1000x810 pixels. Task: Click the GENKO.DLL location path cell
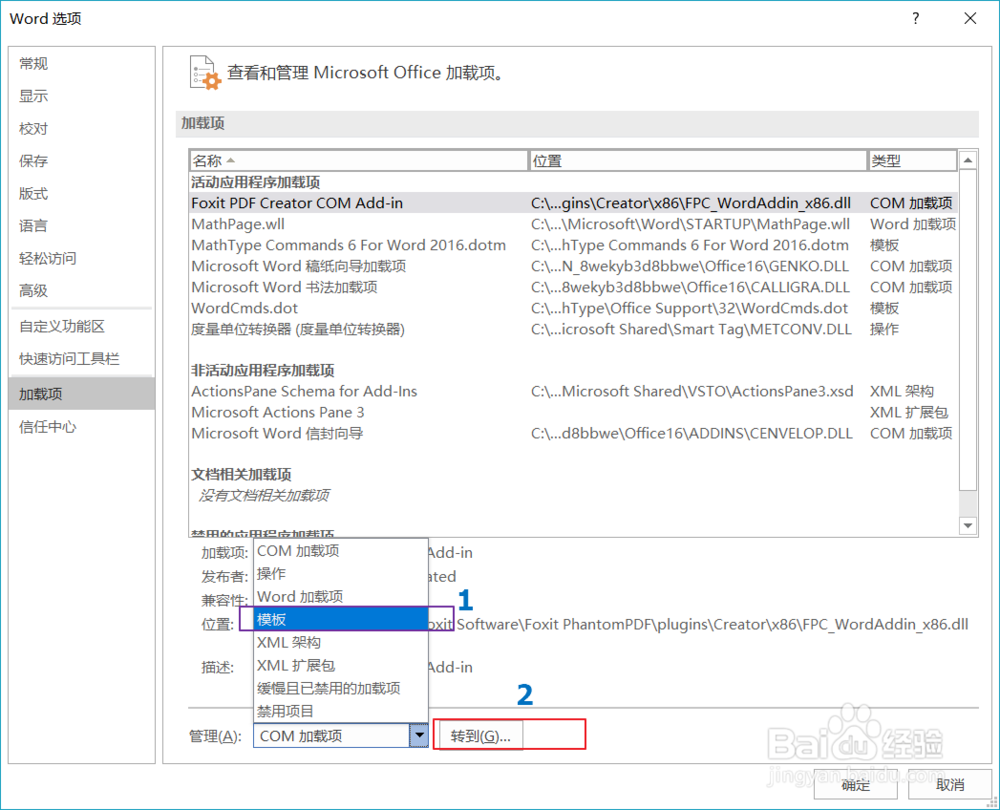pos(689,266)
